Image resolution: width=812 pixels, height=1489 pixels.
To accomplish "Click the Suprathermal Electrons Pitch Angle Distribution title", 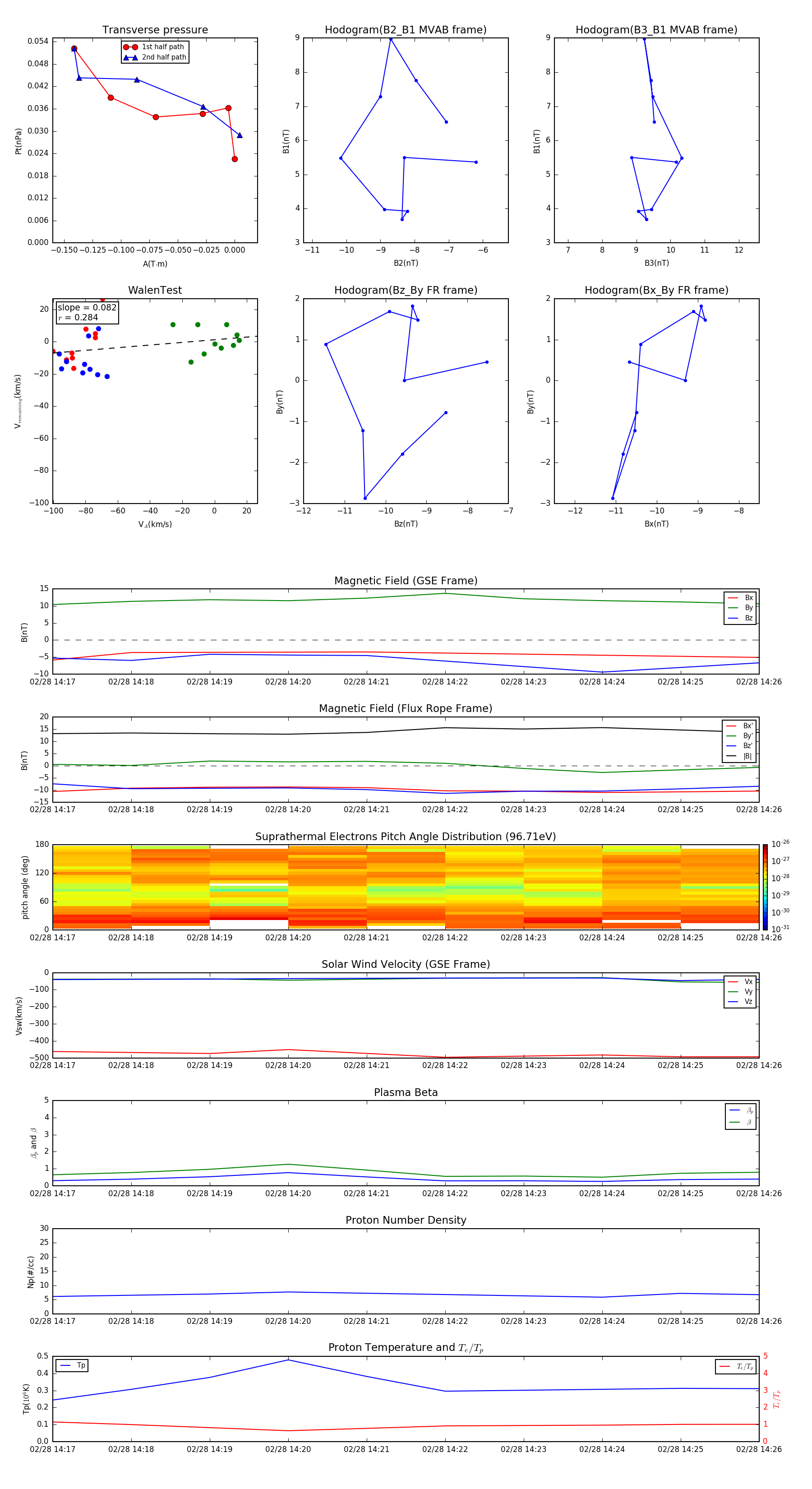I will point(406,837).
